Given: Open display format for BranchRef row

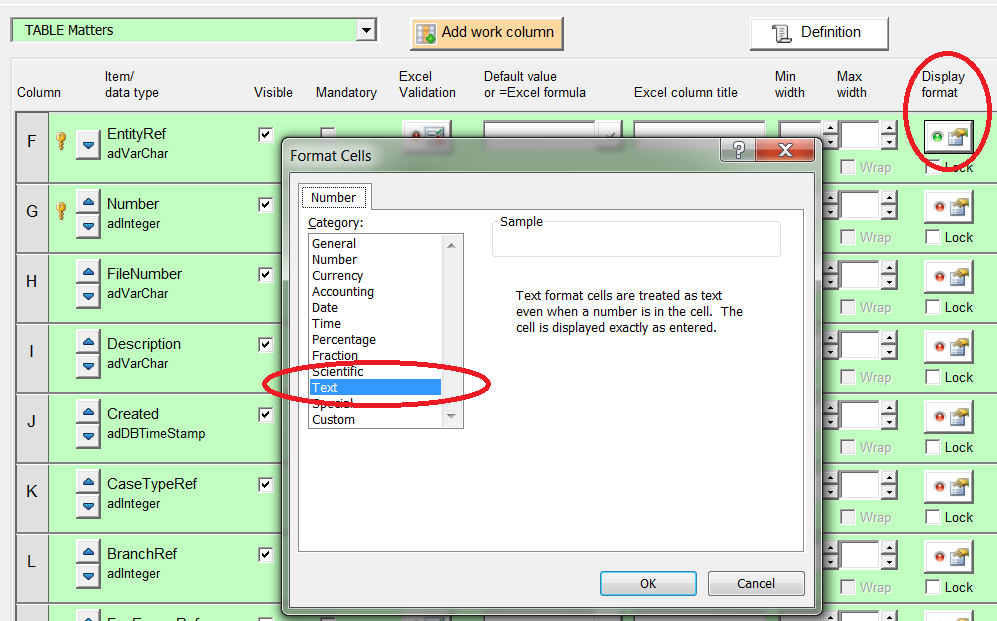Looking at the screenshot, I should click(948, 557).
